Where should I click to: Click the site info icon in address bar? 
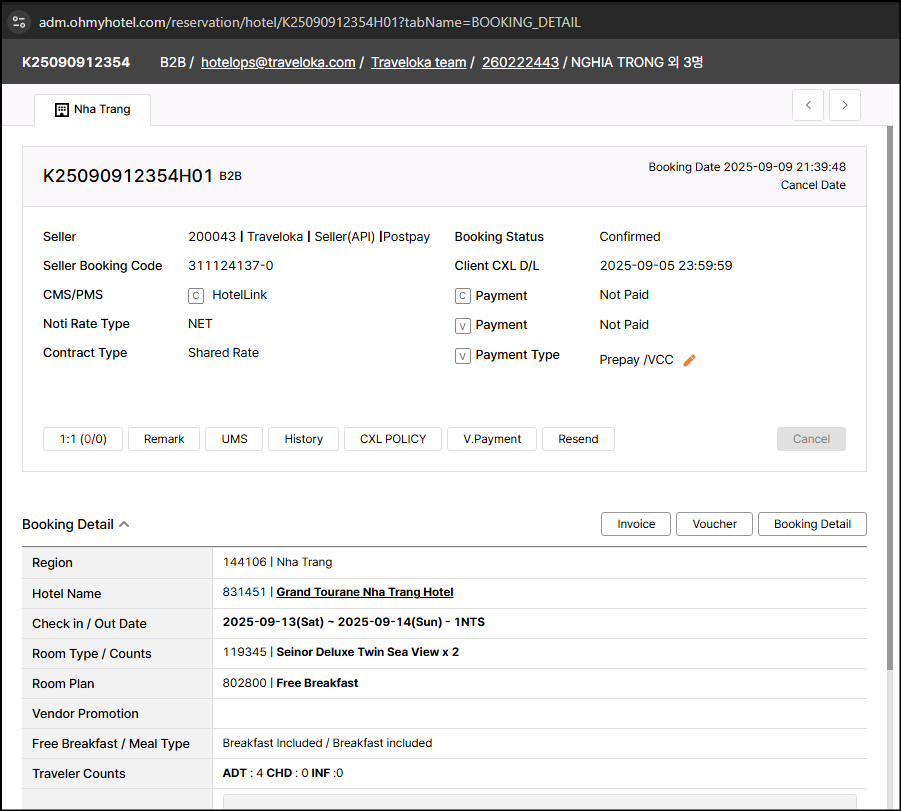19,21
